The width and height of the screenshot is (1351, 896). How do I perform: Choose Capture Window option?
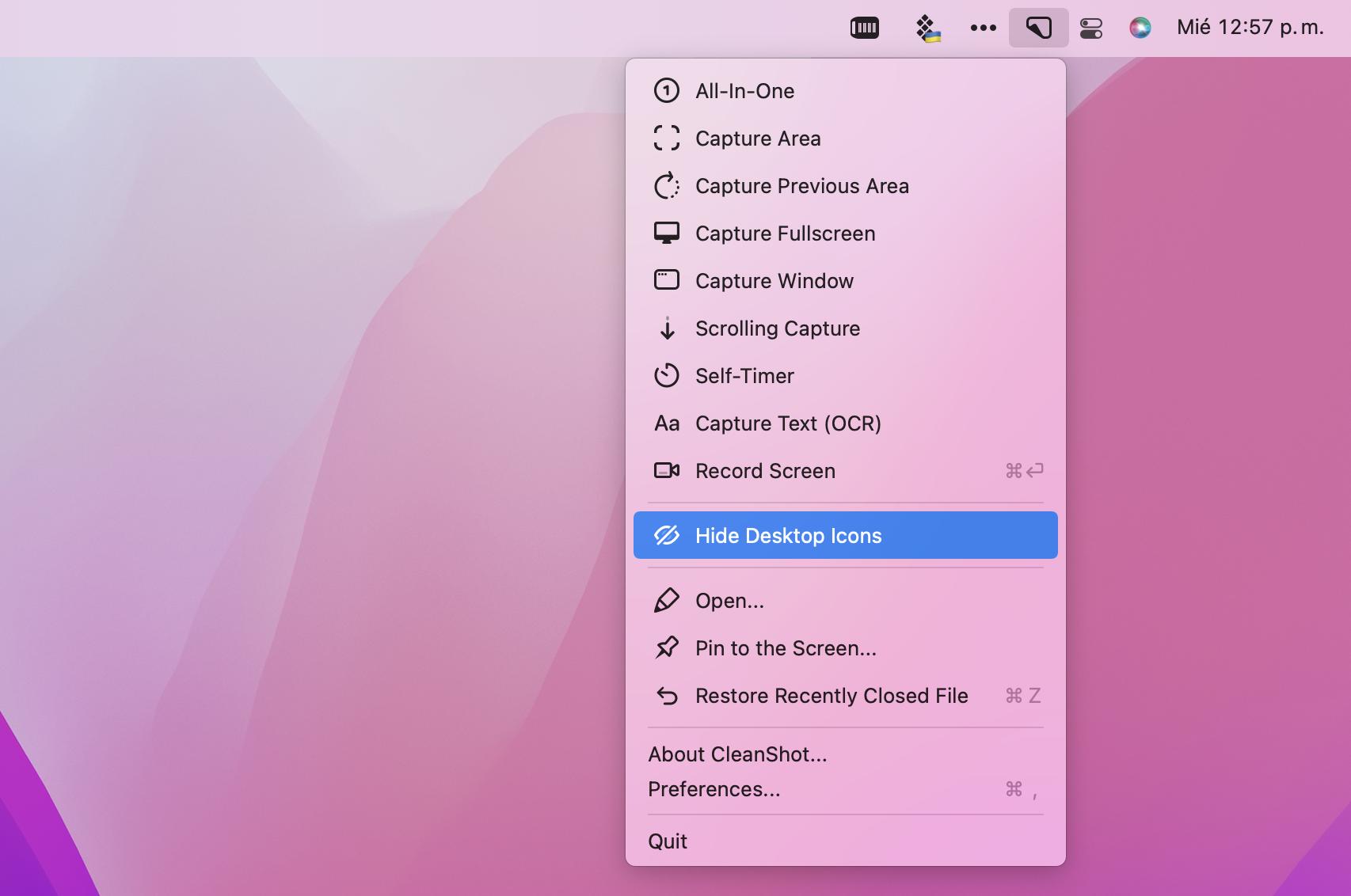tap(774, 281)
